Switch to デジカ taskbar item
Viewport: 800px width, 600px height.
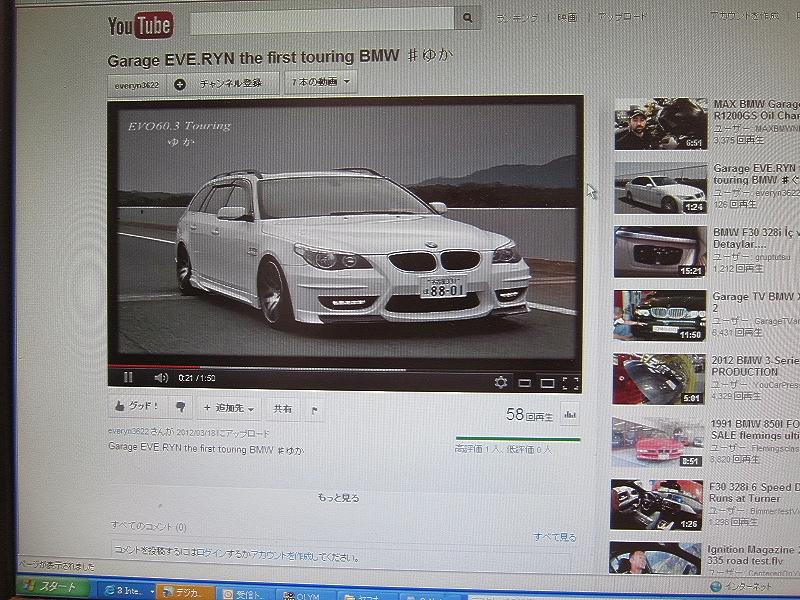pos(186,592)
